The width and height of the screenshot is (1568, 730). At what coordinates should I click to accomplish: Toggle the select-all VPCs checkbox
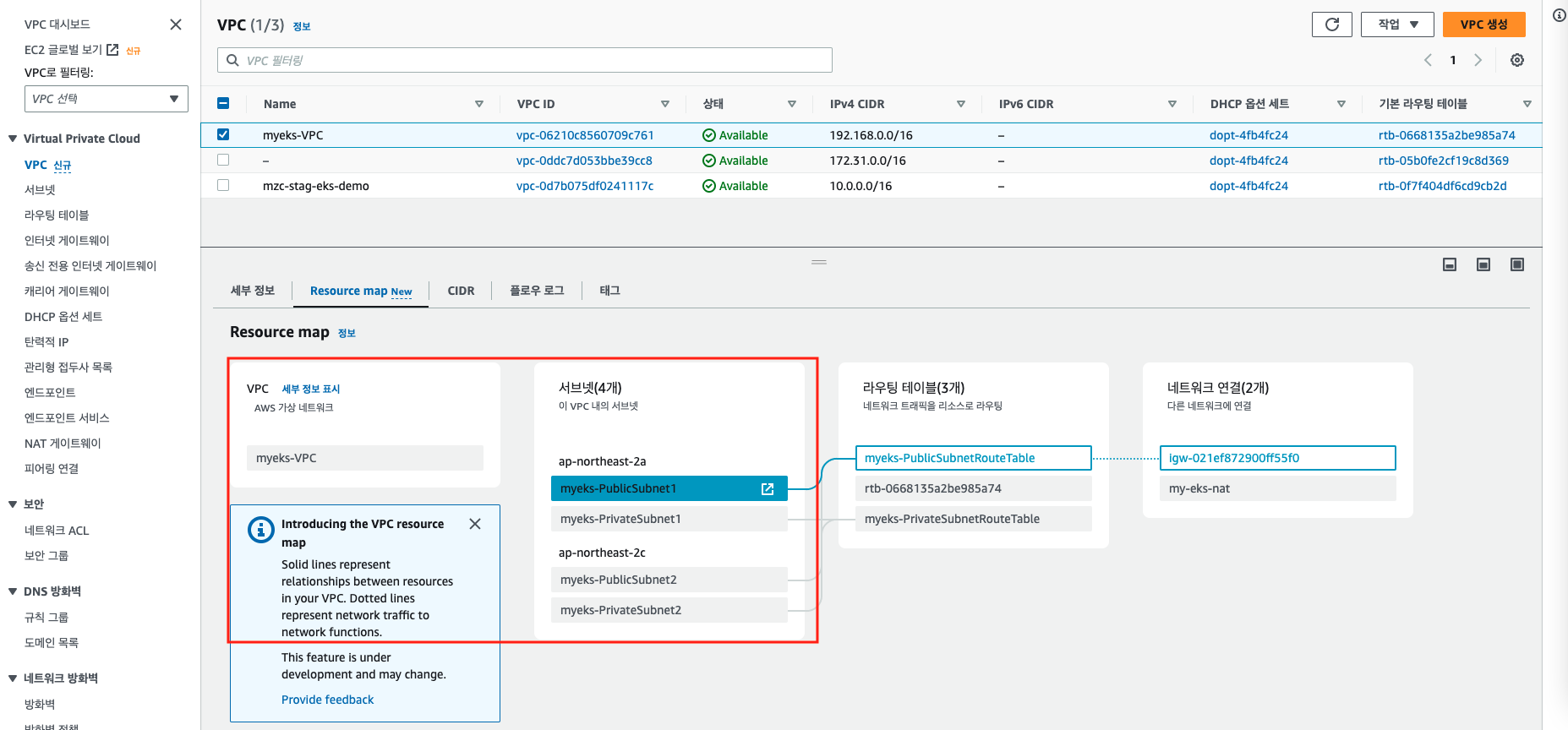tap(223, 103)
